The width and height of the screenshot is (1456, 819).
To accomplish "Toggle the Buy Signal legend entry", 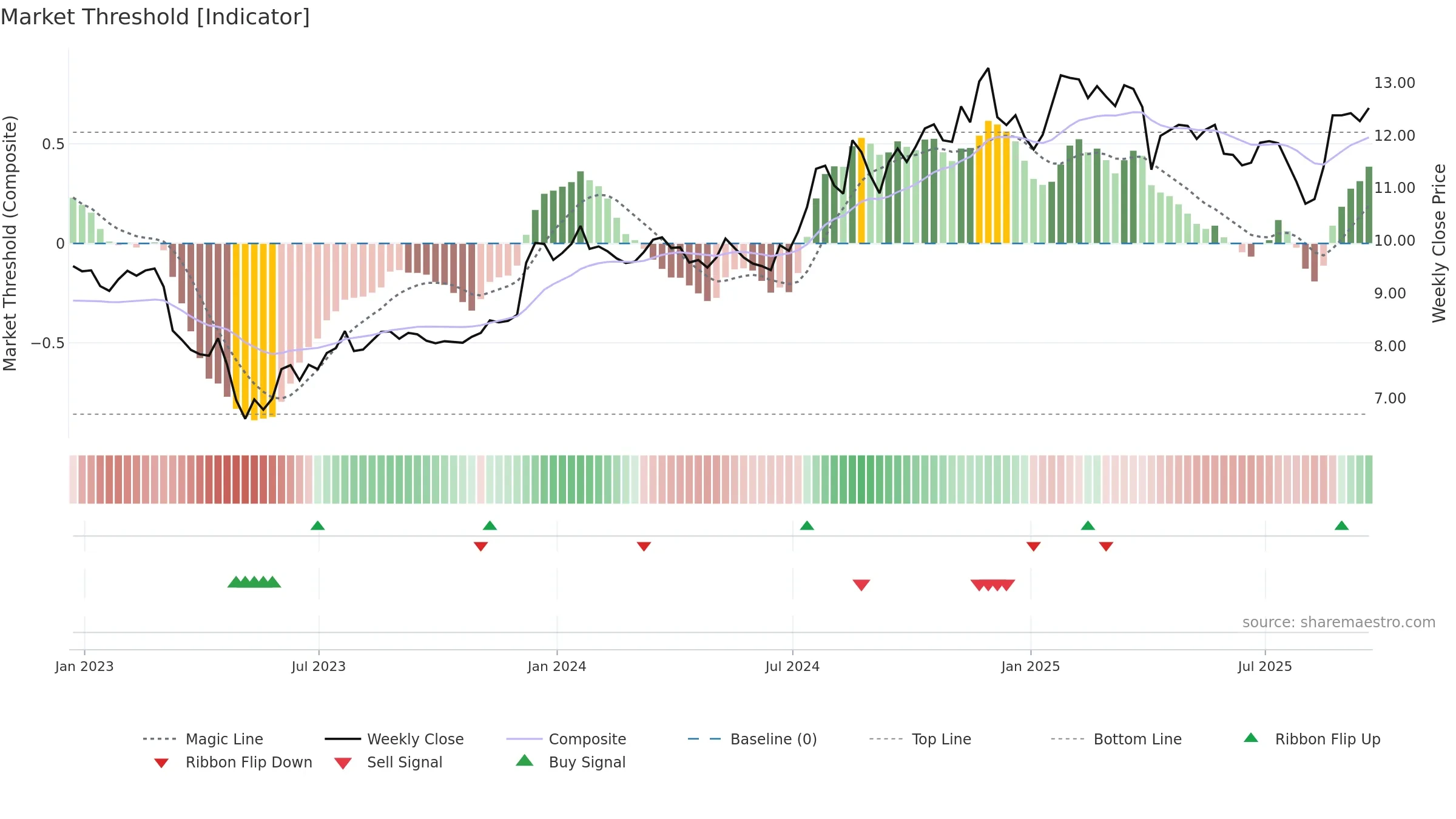I will 570,762.
